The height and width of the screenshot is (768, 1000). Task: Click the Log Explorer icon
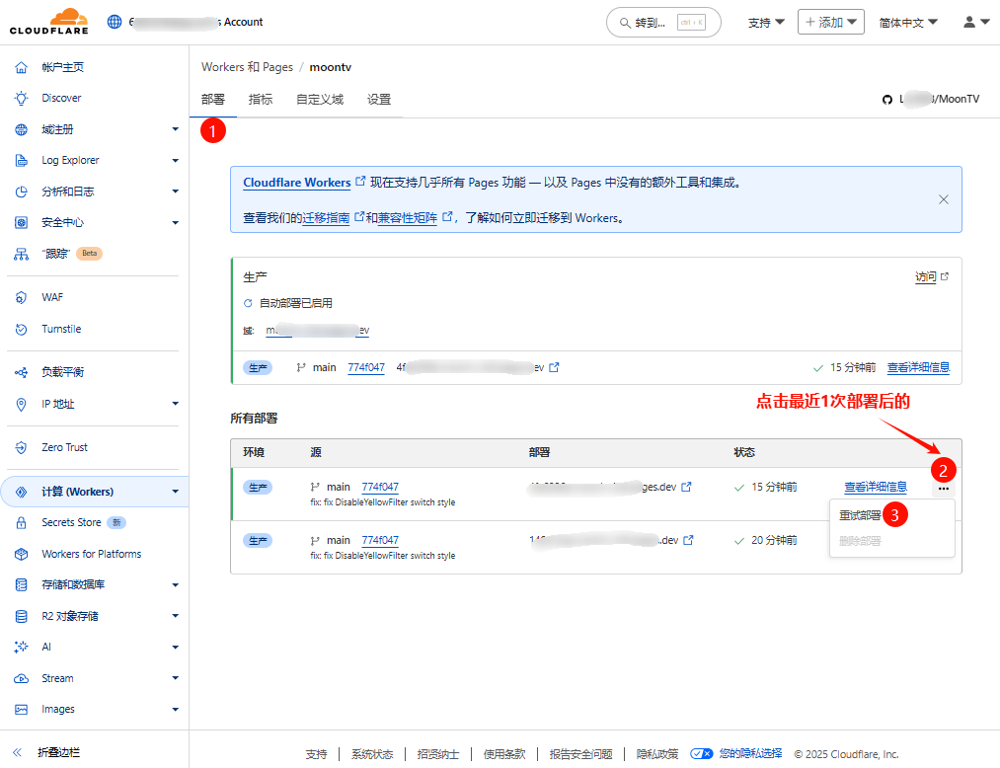pyautogui.click(x=21, y=160)
